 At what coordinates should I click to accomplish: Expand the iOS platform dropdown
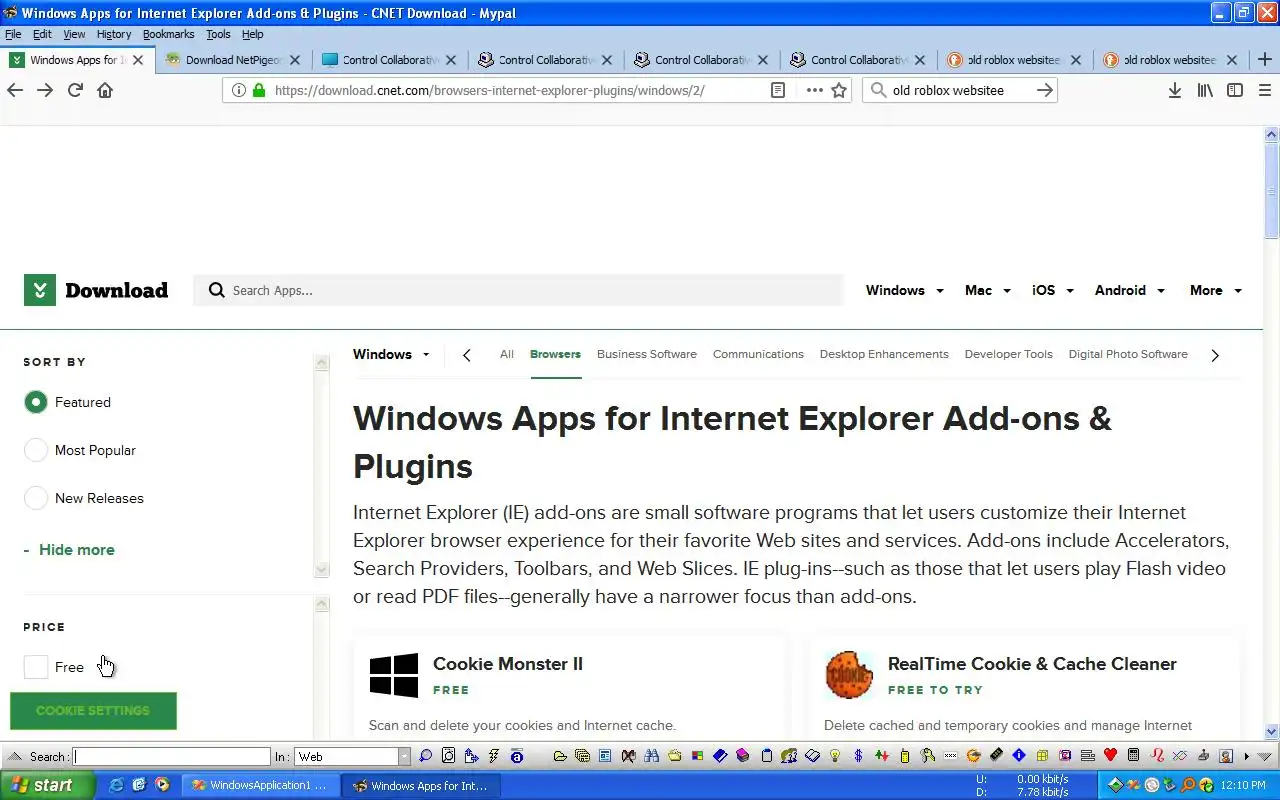tap(1053, 290)
